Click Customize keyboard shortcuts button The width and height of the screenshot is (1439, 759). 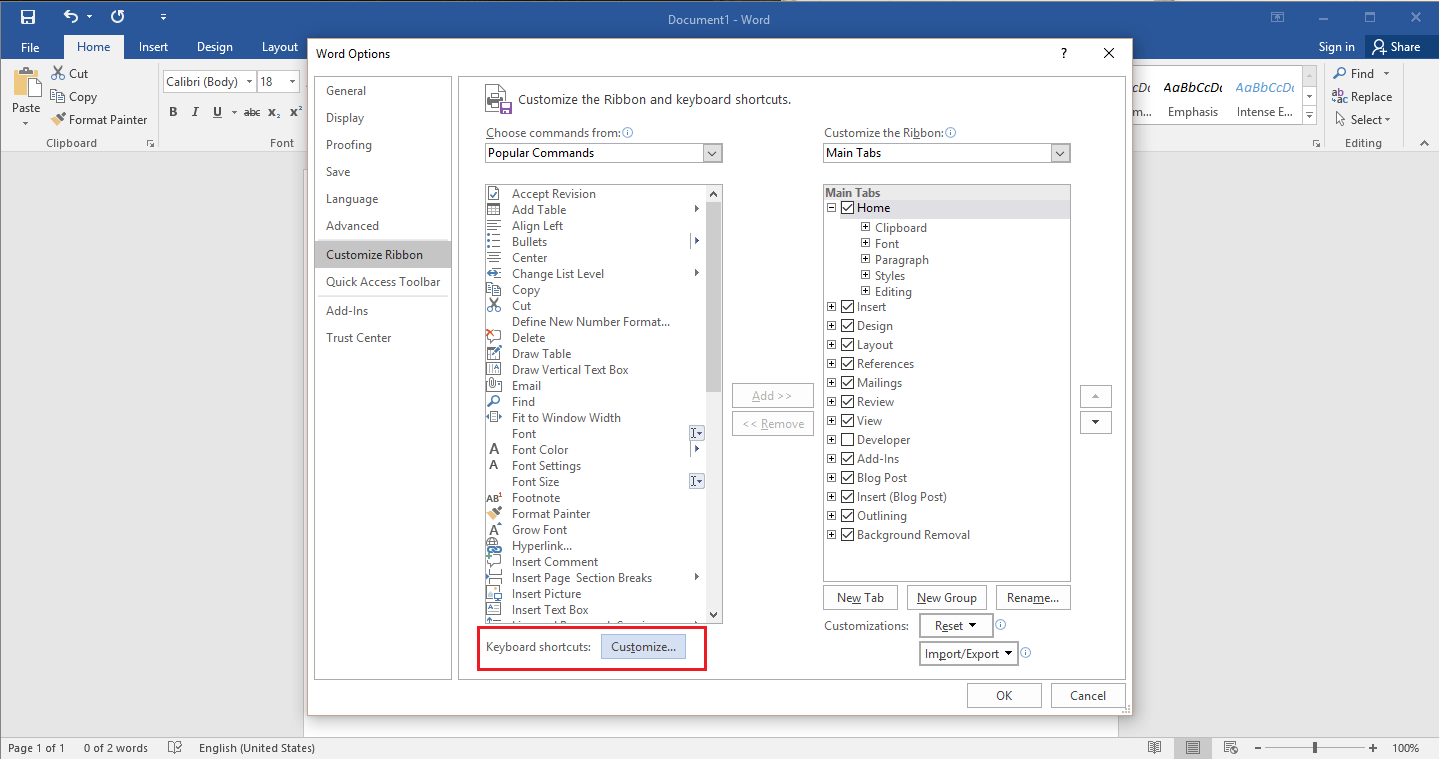tap(643, 647)
